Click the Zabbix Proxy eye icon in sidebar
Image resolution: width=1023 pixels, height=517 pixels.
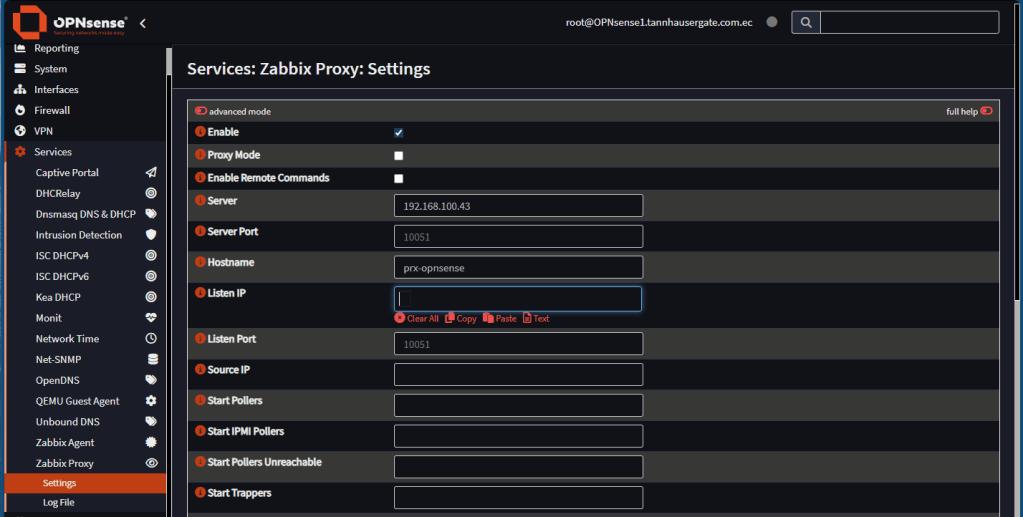pos(151,463)
